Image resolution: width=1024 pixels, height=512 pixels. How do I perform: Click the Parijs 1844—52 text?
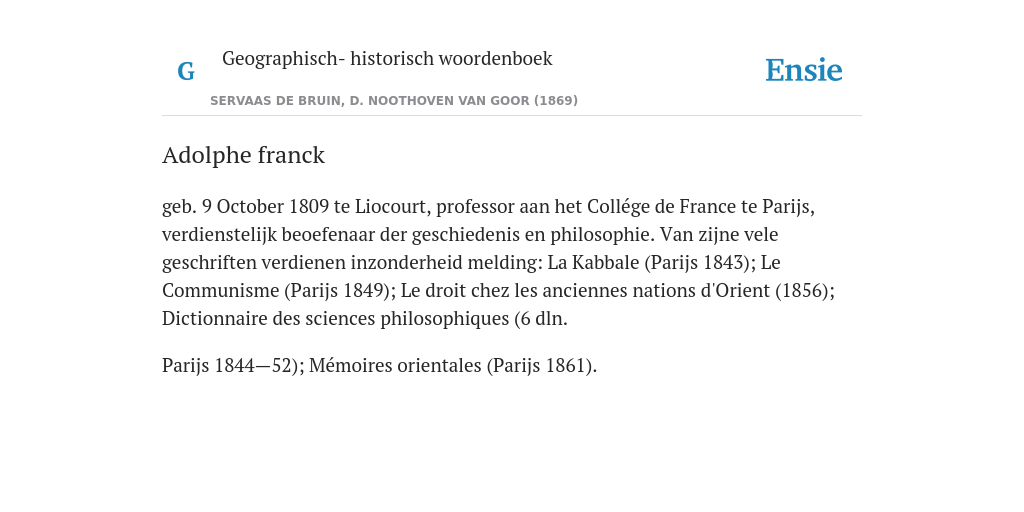tap(227, 365)
